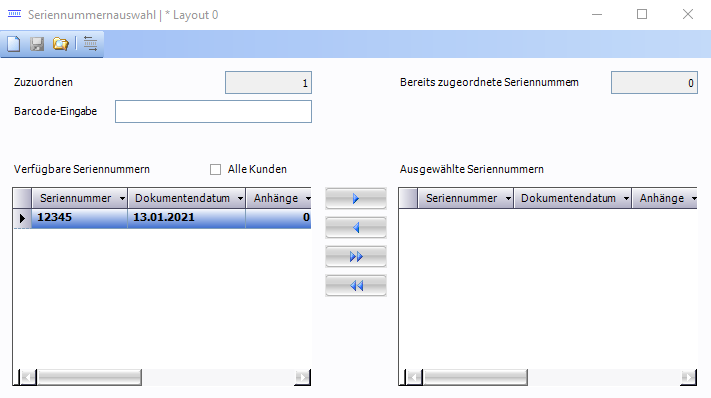This screenshot has height=398, width=711.
Task: Click left scroll arrow of available list
Action: coord(28,377)
